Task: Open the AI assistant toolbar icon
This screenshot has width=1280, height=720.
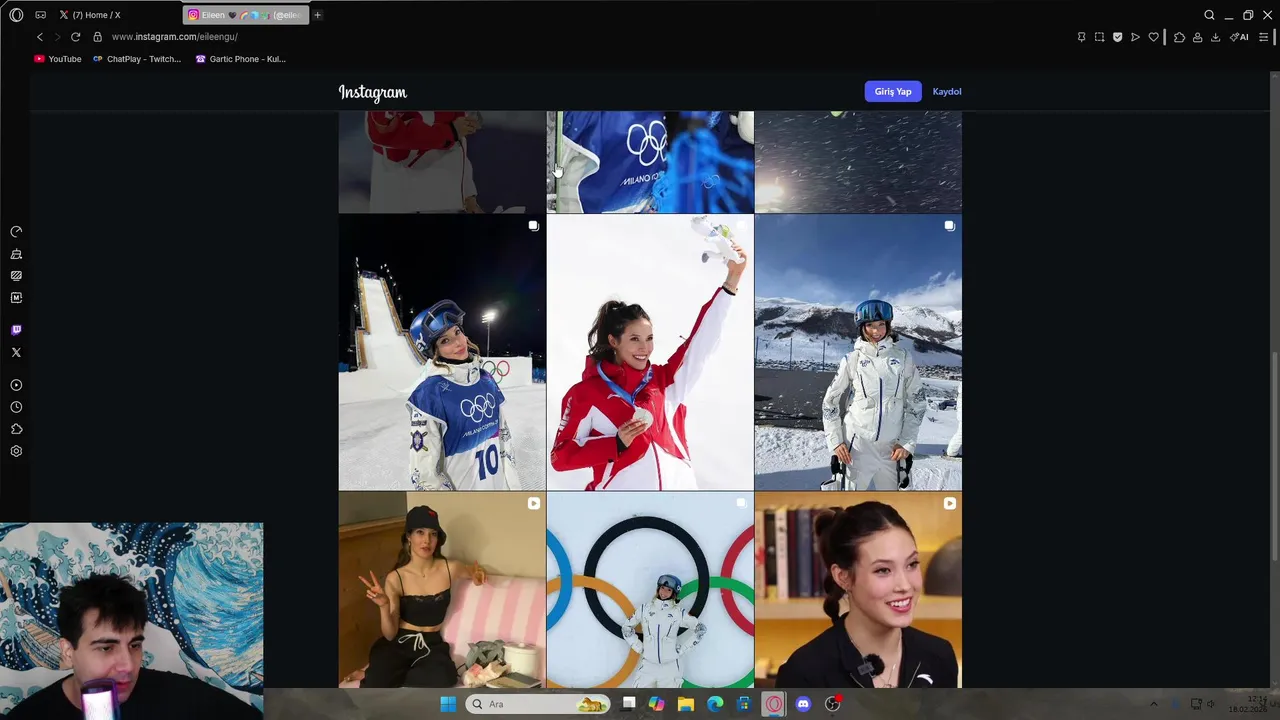Action: 1239,37
